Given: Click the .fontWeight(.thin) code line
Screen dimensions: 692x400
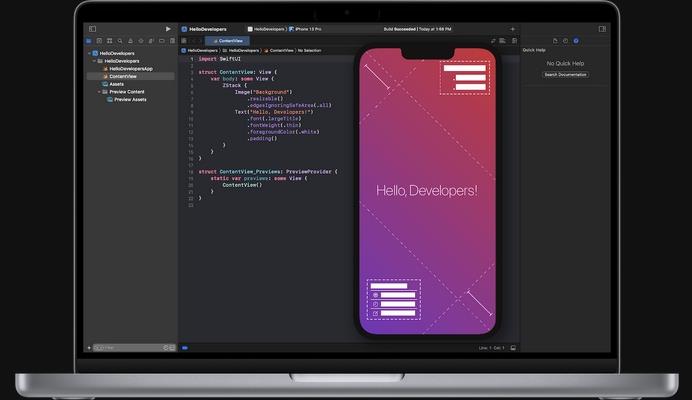Looking at the screenshot, I should tap(274, 125).
